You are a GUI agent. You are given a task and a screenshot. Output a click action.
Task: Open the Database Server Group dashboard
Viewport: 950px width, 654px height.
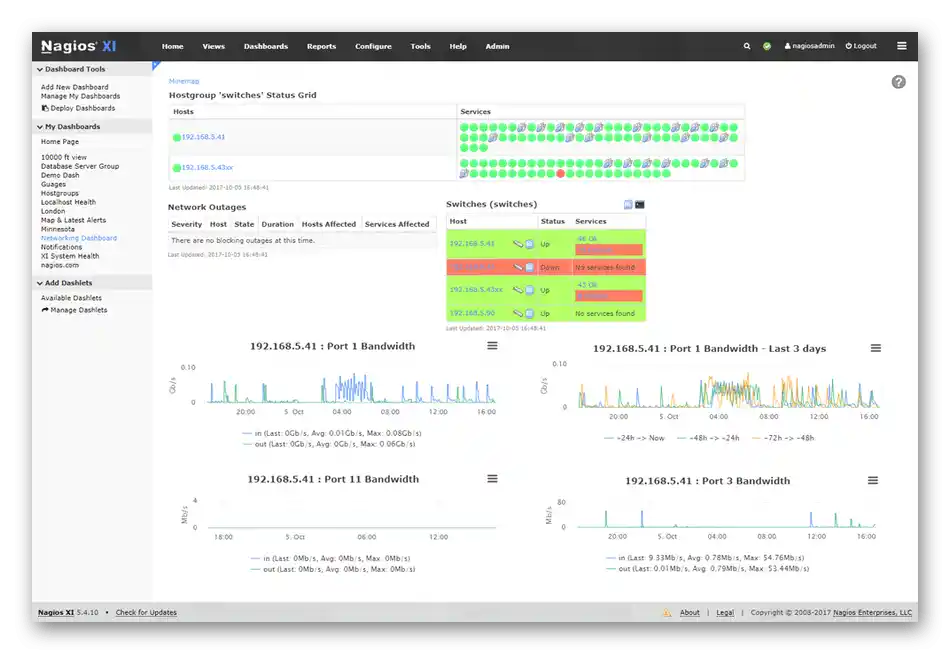coord(80,166)
